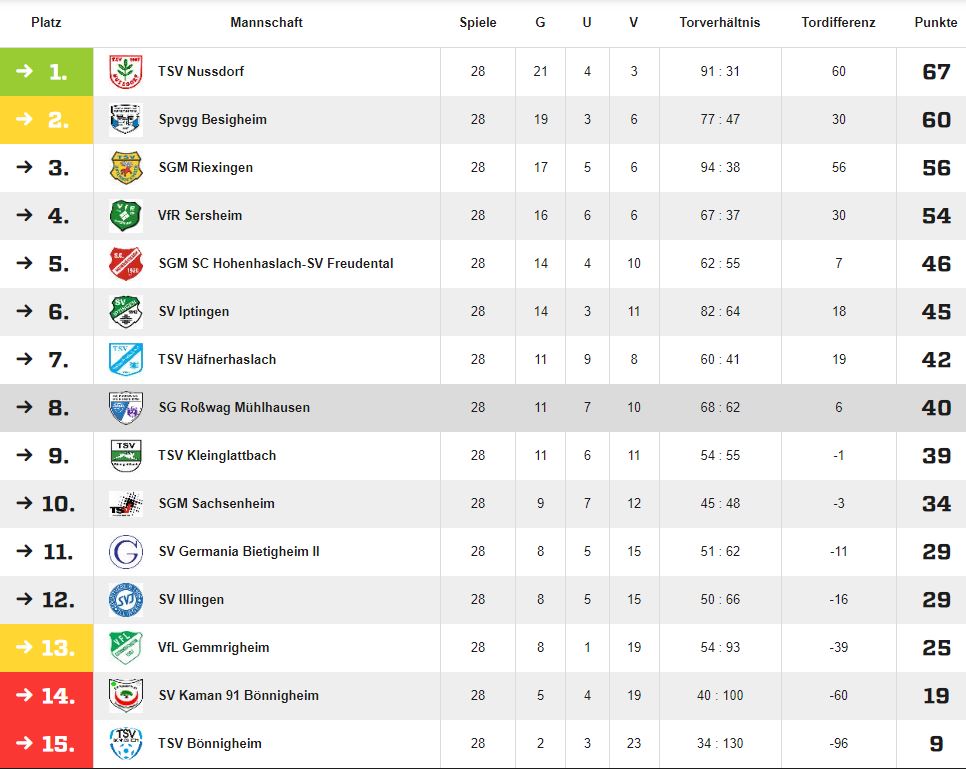Click the SV Illingen round blue logo

point(126,600)
